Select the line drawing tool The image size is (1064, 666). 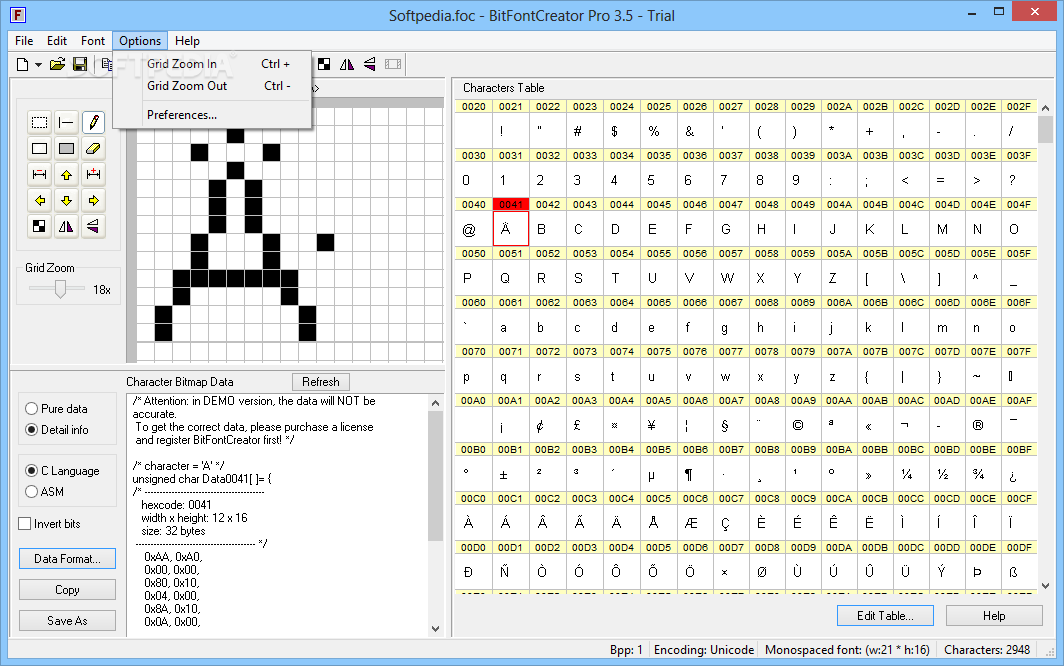pos(66,122)
